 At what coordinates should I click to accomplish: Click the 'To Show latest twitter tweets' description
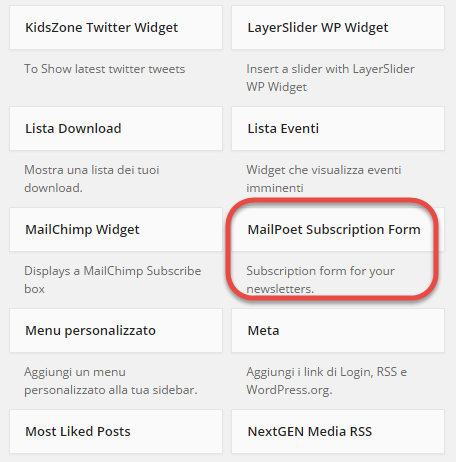[x=105, y=69]
